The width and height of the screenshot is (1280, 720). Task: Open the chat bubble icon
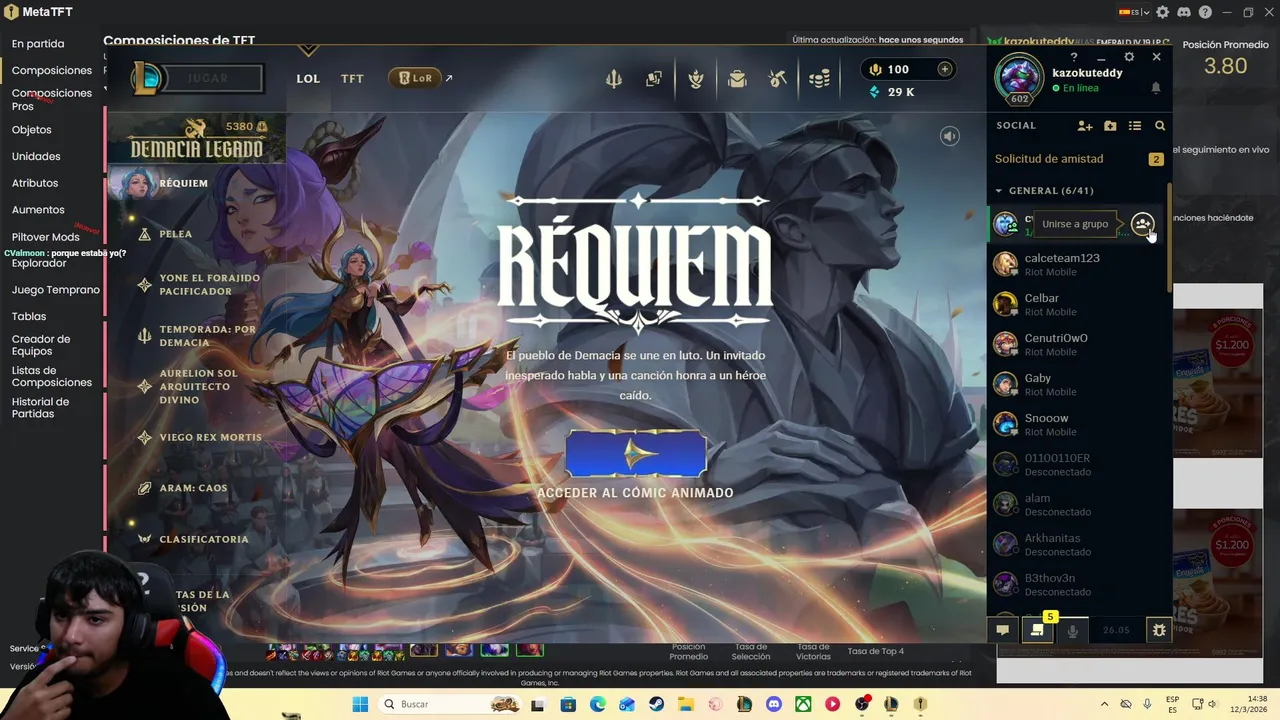1002,630
